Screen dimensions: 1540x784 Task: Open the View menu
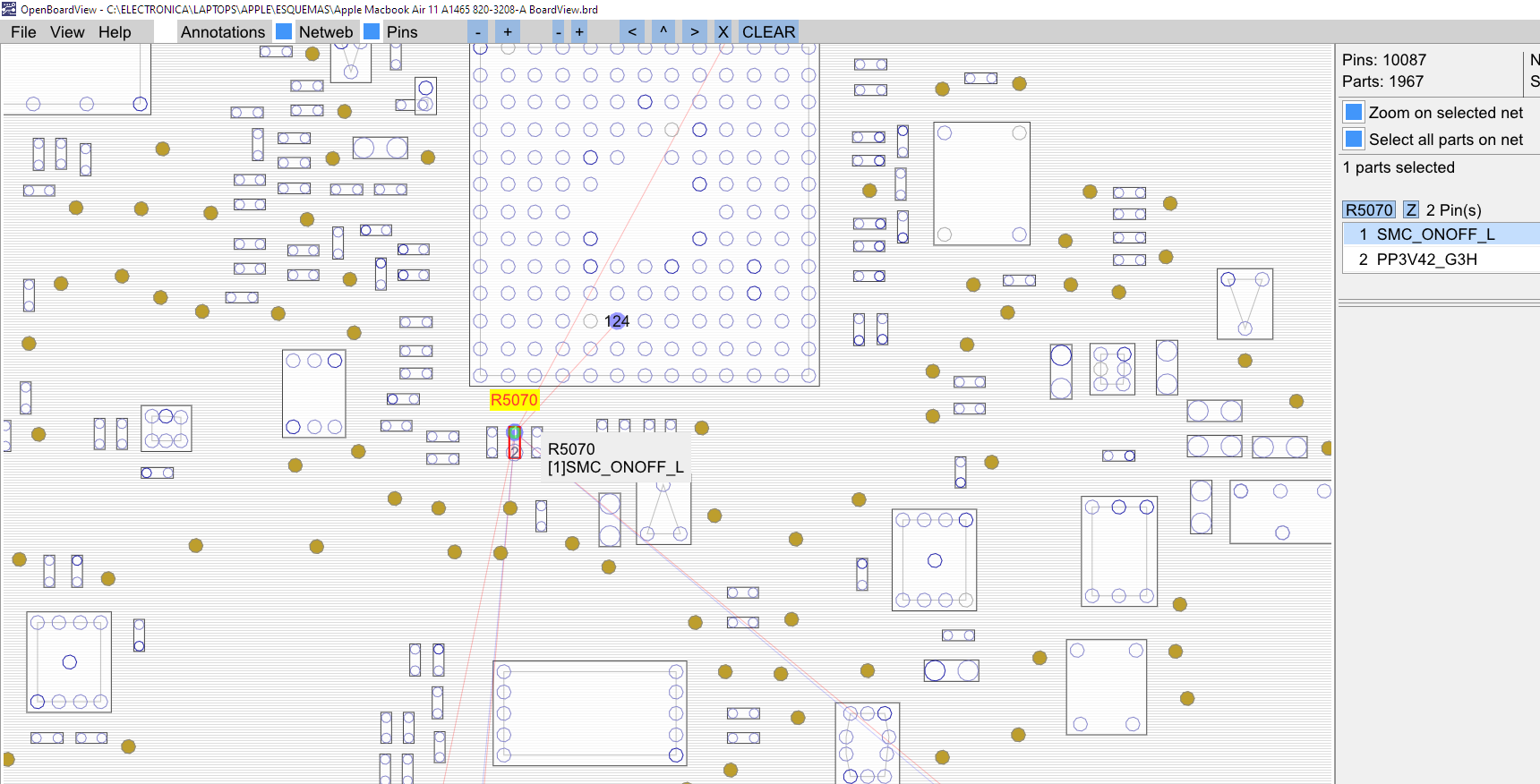click(67, 32)
